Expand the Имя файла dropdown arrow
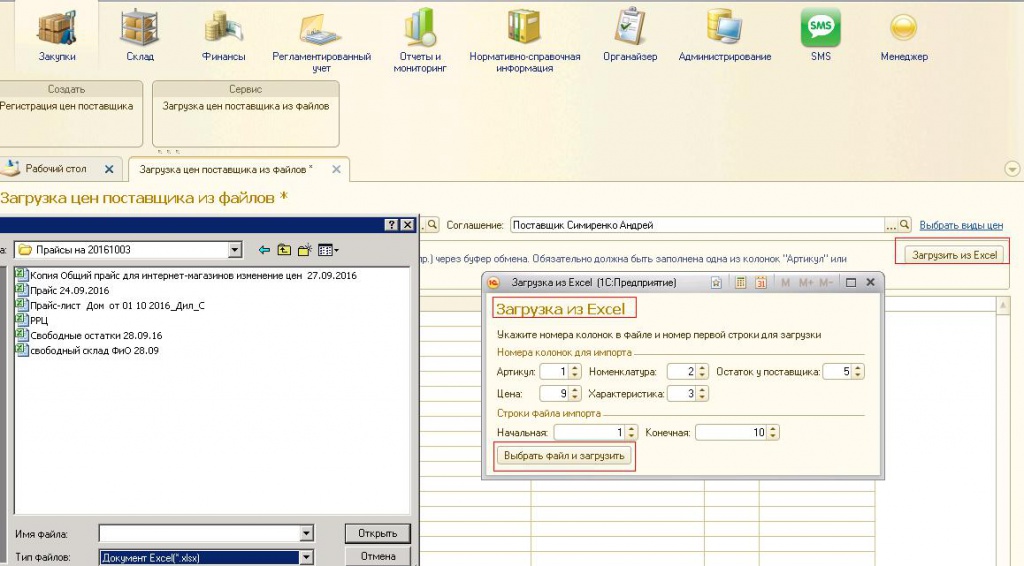This screenshot has height=566, width=1024. pos(306,534)
